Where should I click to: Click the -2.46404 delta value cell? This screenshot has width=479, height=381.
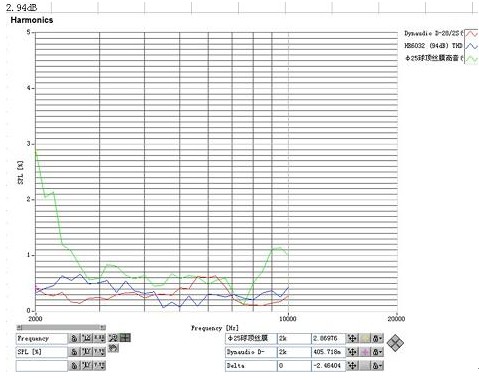point(328,366)
